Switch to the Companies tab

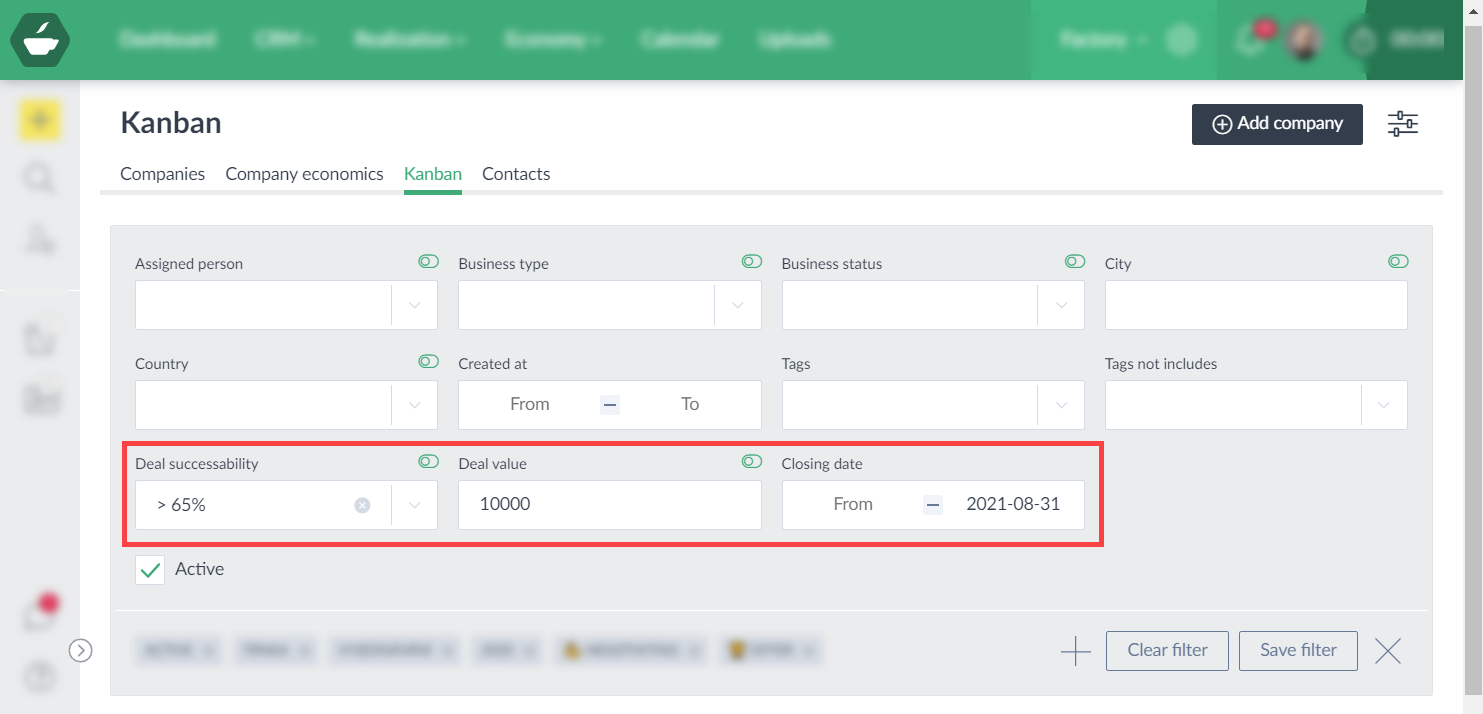162,174
